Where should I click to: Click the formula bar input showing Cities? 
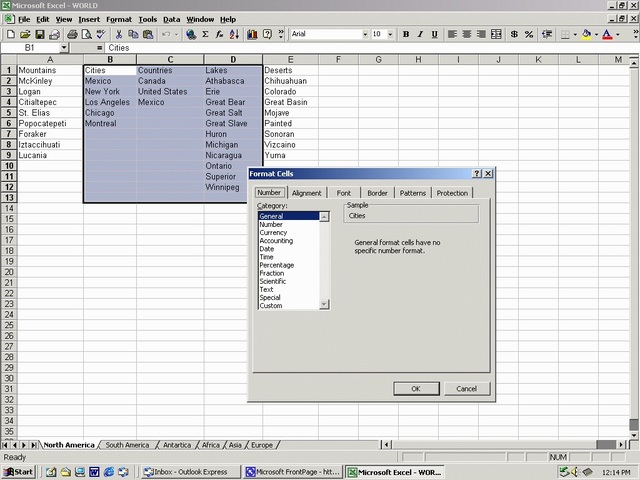[369, 48]
